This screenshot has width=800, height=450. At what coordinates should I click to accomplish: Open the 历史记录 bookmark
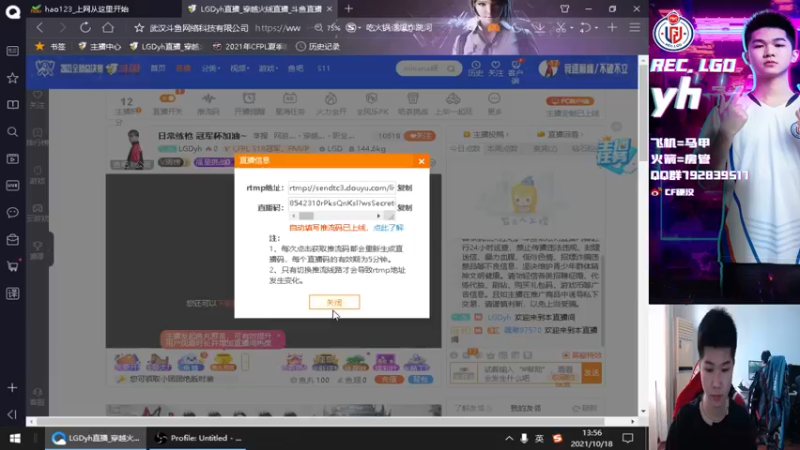click(x=318, y=46)
